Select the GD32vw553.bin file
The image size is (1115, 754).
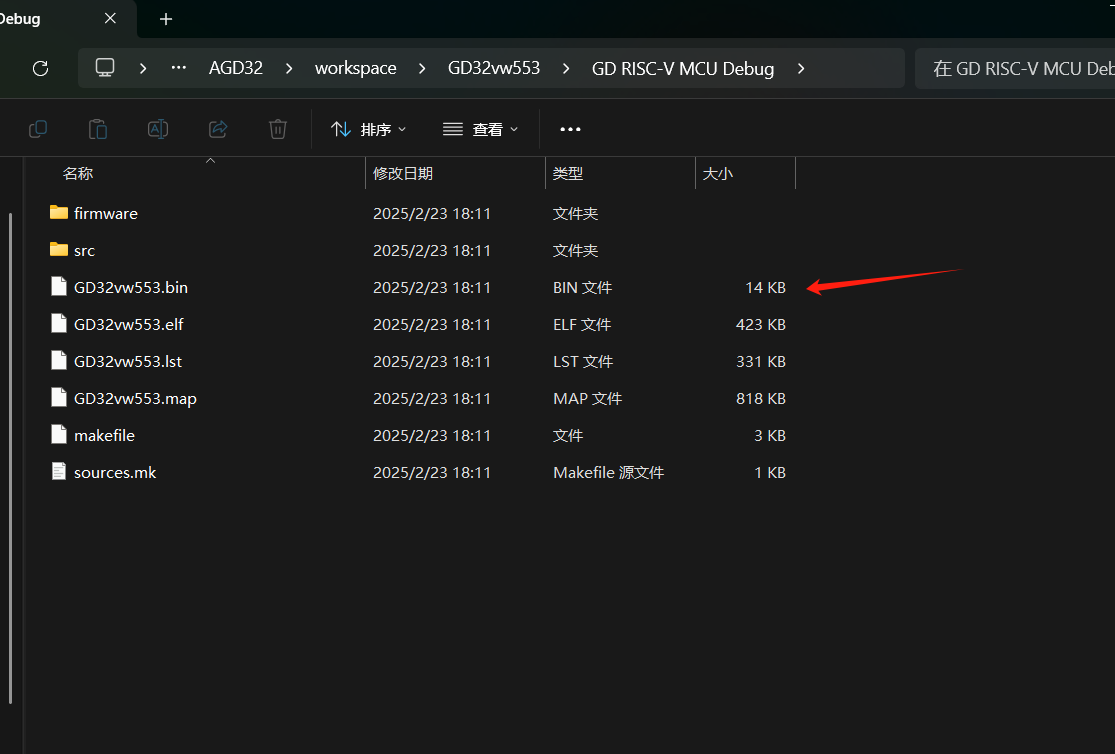point(130,287)
